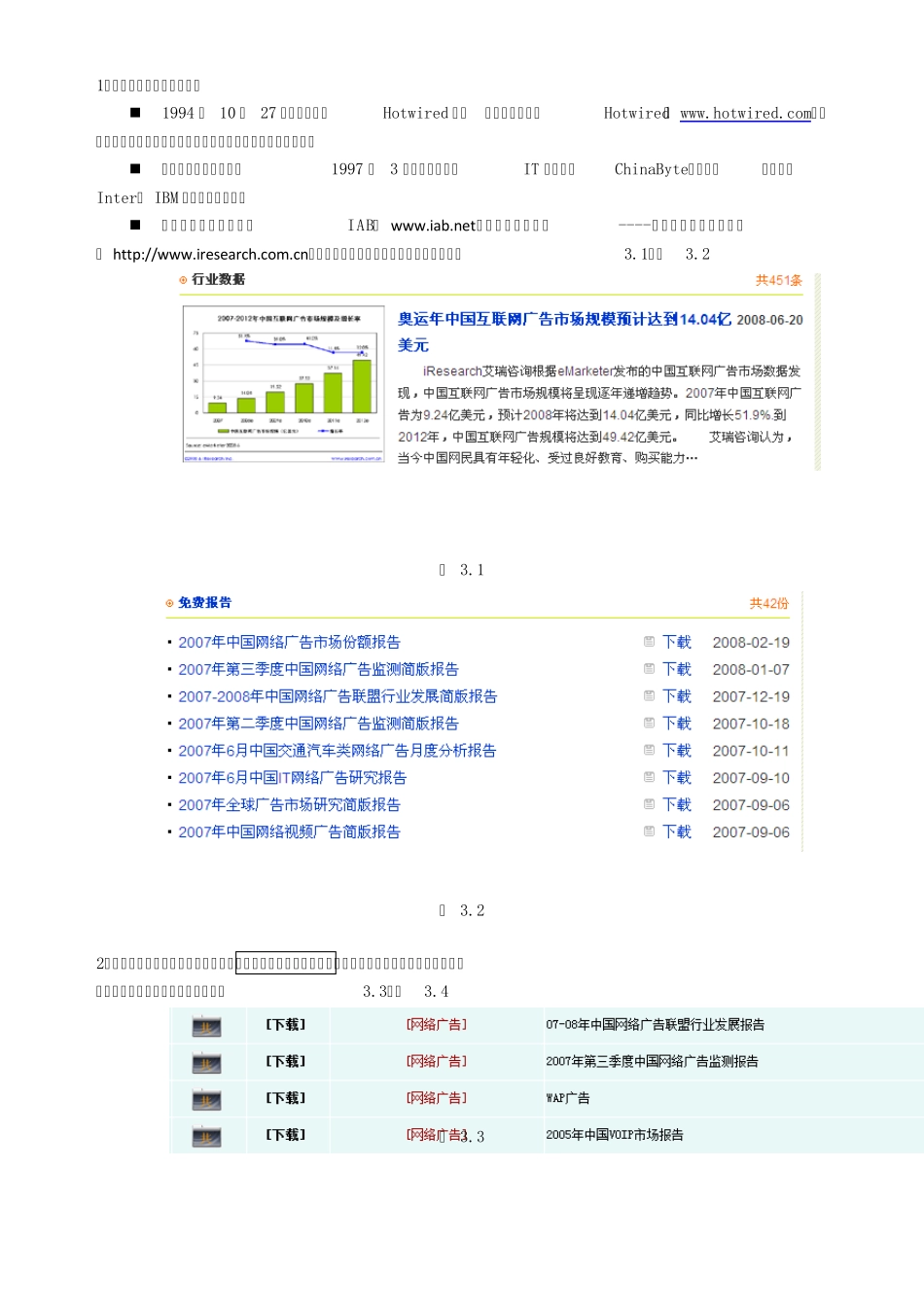Click download icon for 全球广告市场研究简版报告
Image resolution: width=924 pixels, height=1309 pixels.
(649, 805)
